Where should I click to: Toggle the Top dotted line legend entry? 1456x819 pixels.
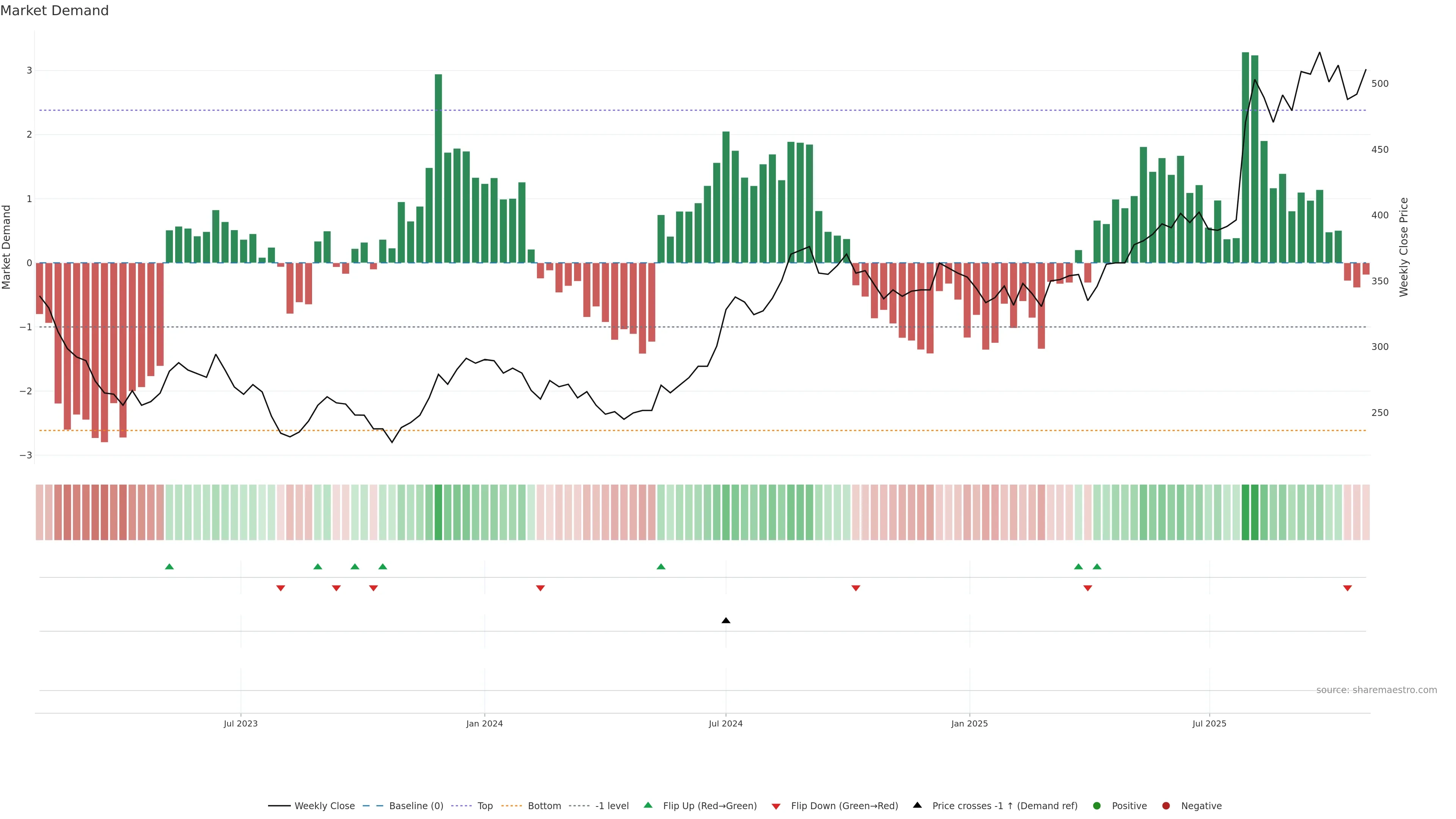point(485,805)
